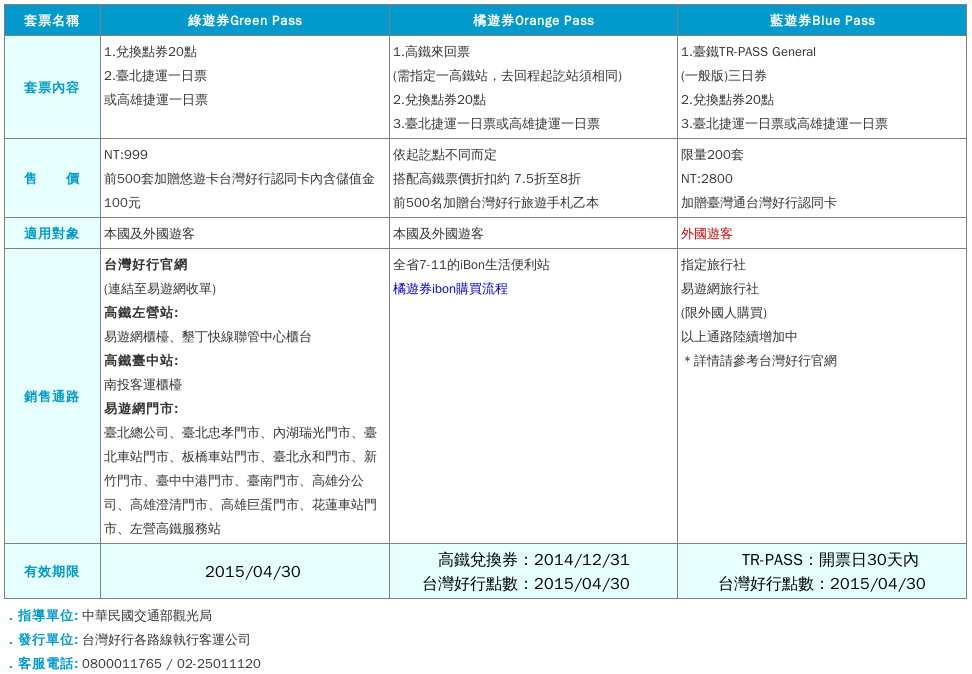Click the Green Pass expiry 2015/04/30
This screenshot has height=674, width=972.
pos(253,572)
